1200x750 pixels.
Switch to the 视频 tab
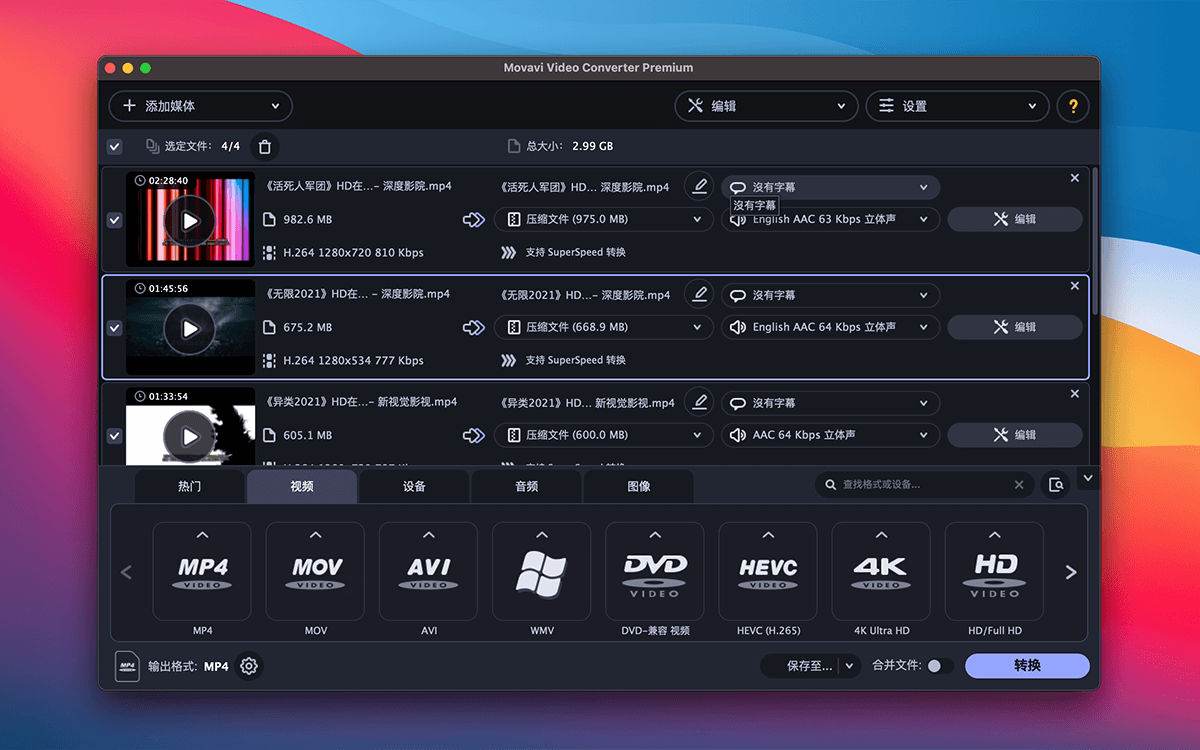pyautogui.click(x=302, y=486)
